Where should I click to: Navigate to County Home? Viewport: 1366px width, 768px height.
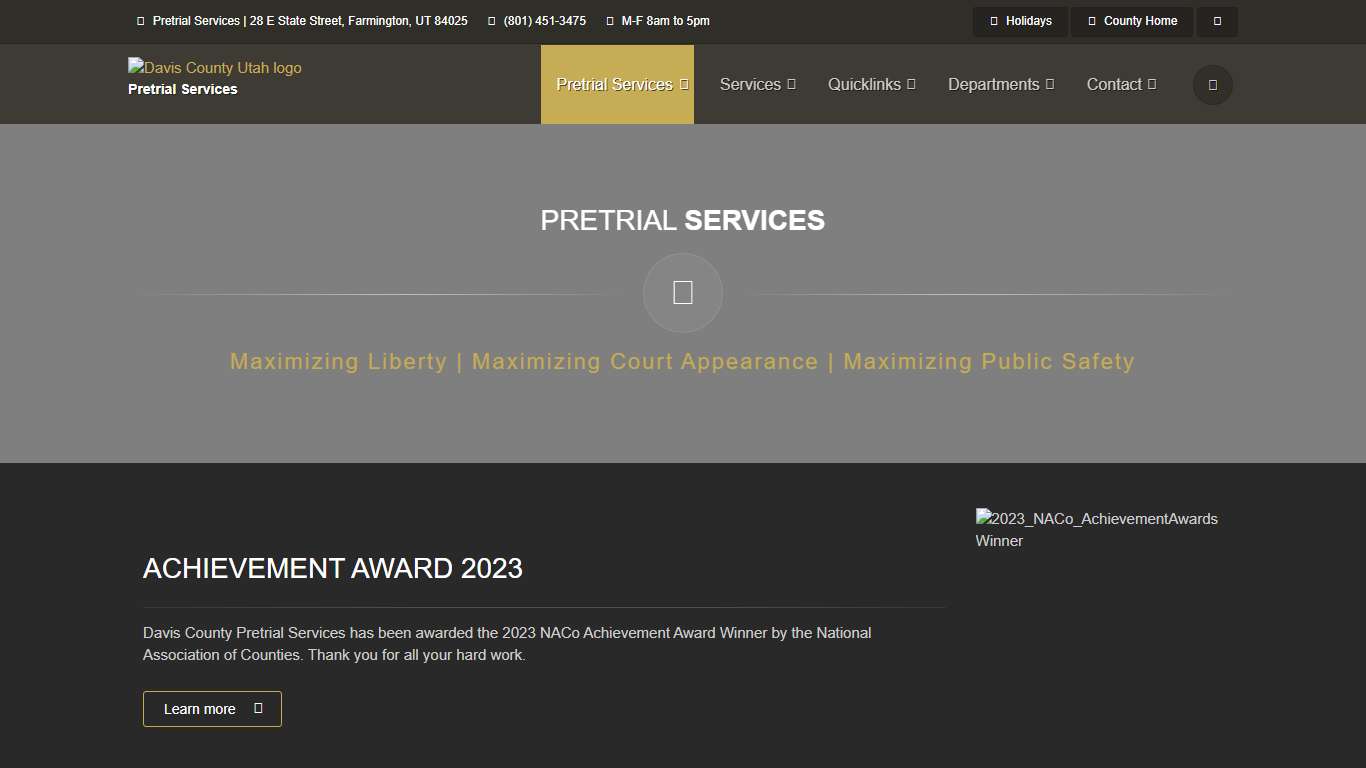pos(1131,21)
